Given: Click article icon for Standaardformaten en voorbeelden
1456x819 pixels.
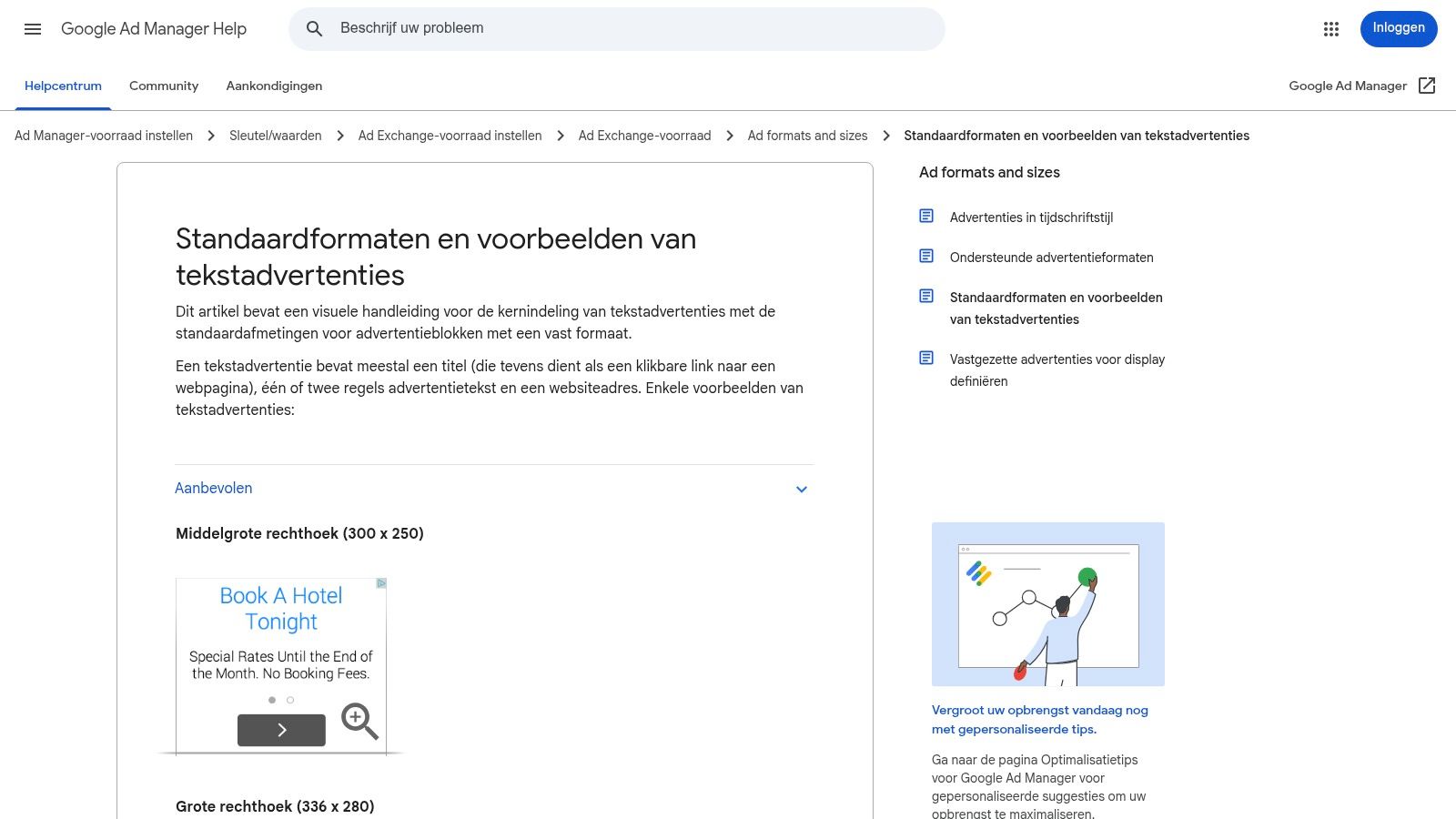Looking at the screenshot, I should pyautogui.click(x=926, y=296).
